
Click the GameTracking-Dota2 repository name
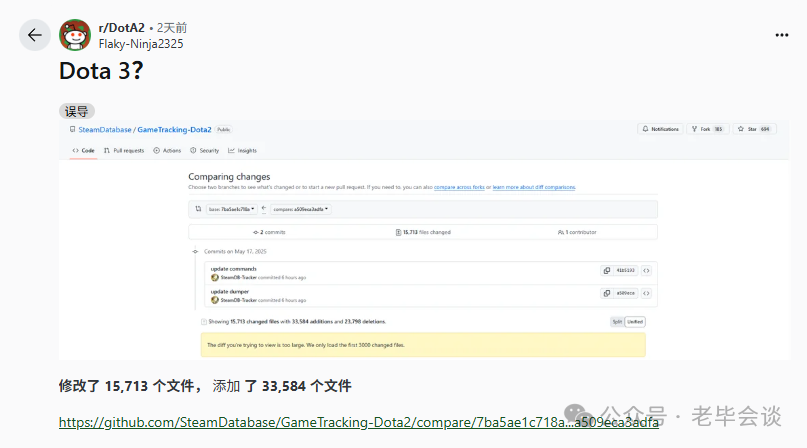click(174, 130)
